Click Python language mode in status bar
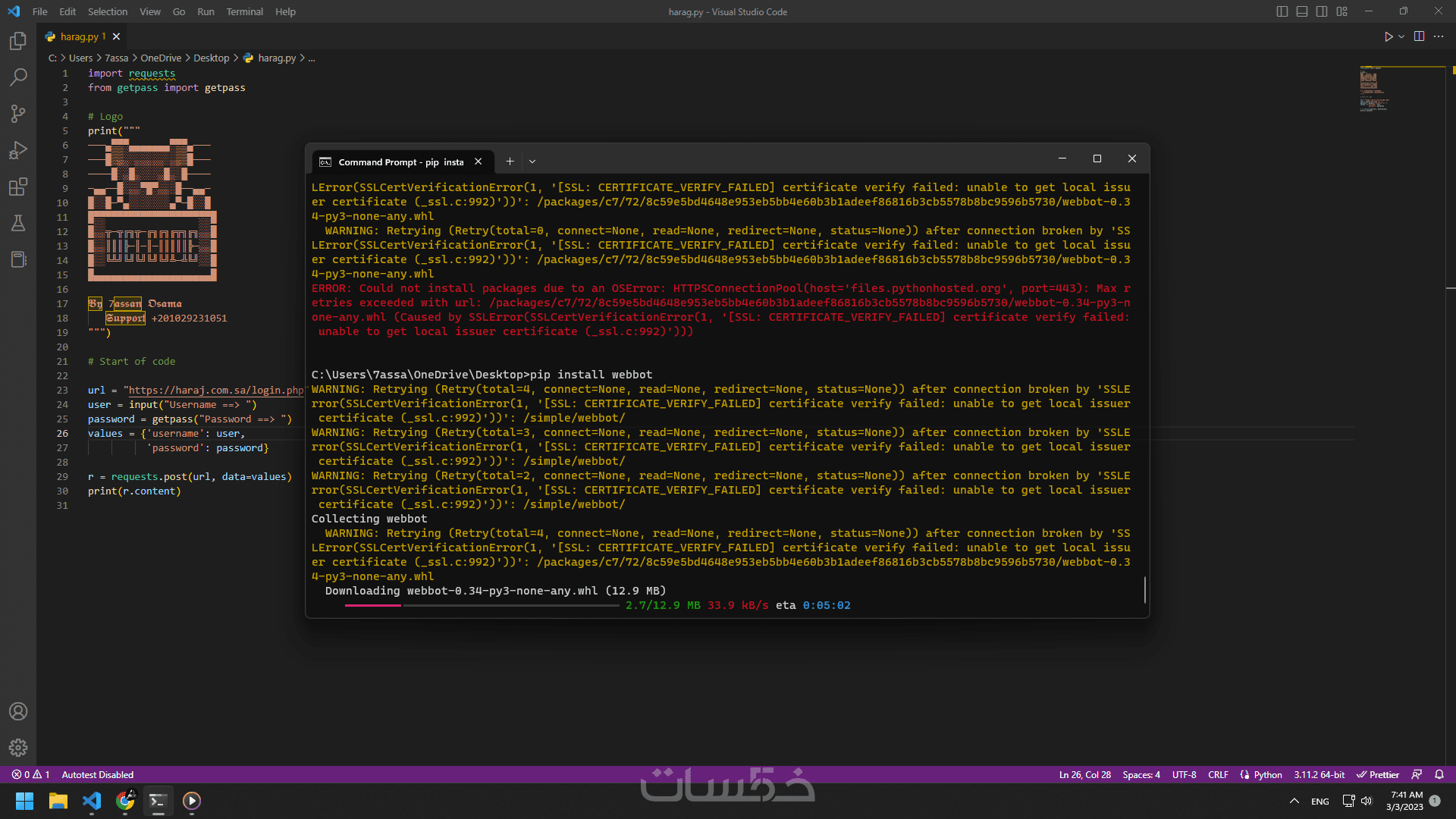 point(1267,774)
